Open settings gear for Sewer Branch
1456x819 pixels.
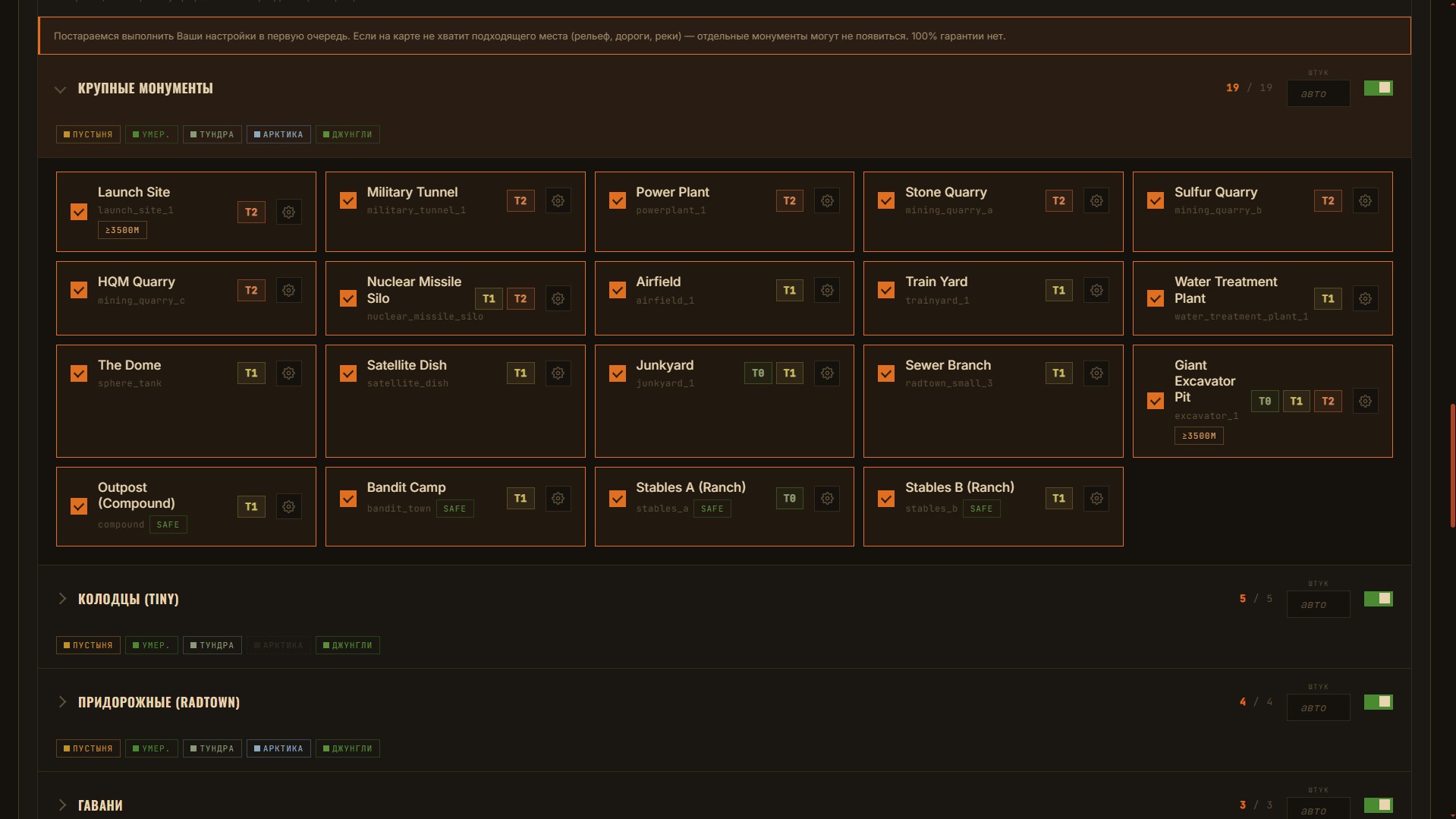tap(1096, 373)
